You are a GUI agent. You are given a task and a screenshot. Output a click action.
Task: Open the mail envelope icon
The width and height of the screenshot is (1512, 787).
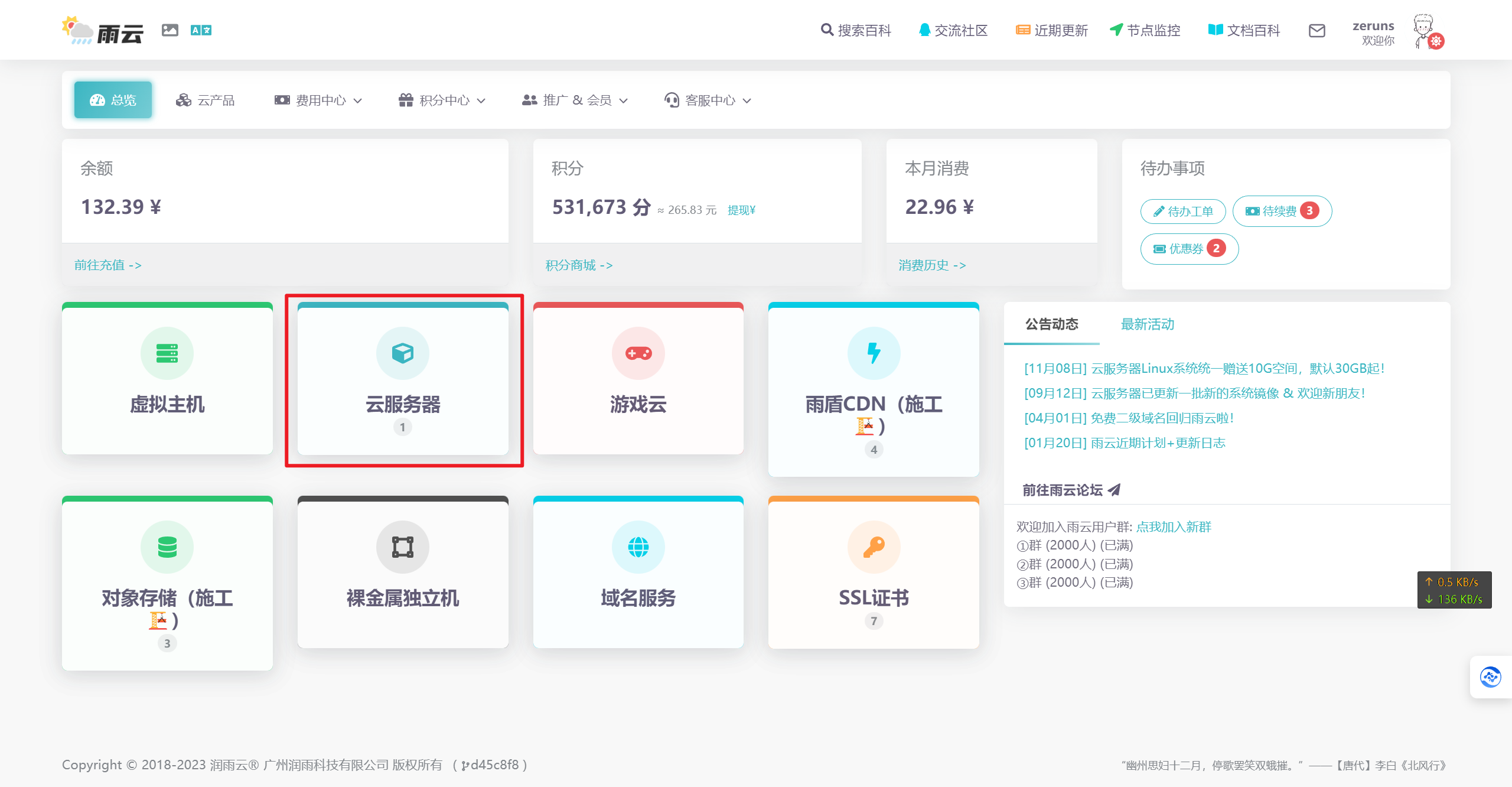coord(1317,31)
